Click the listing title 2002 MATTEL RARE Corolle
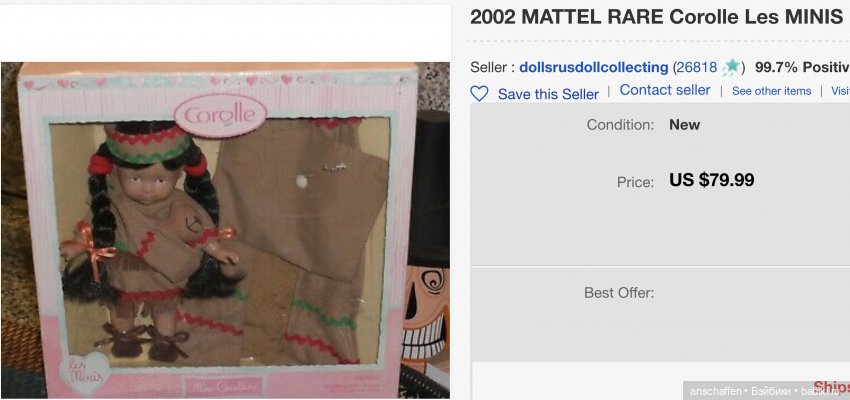850x400 pixels. point(656,17)
